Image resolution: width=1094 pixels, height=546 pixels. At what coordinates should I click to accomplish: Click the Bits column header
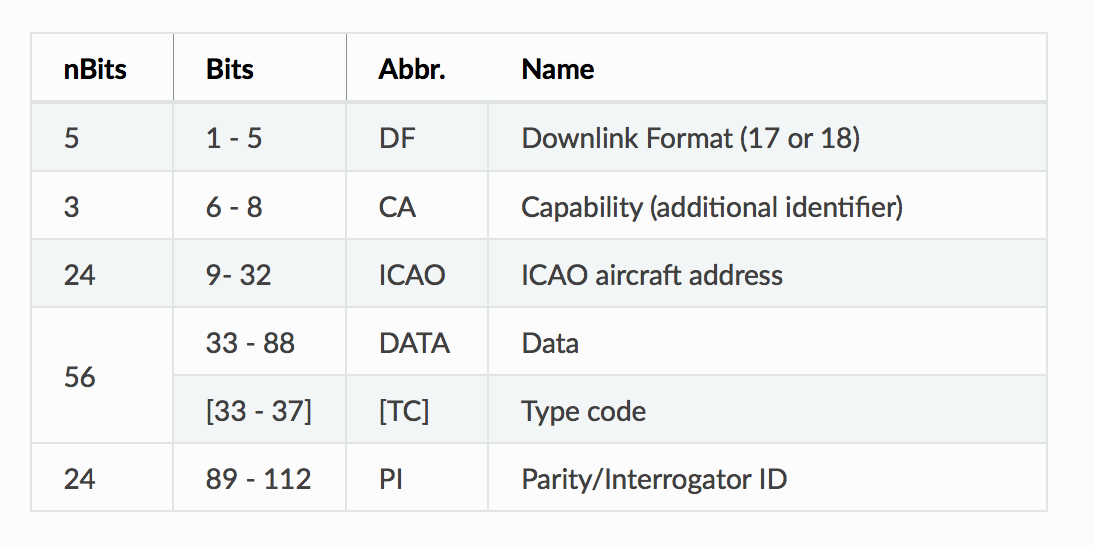click(x=230, y=69)
